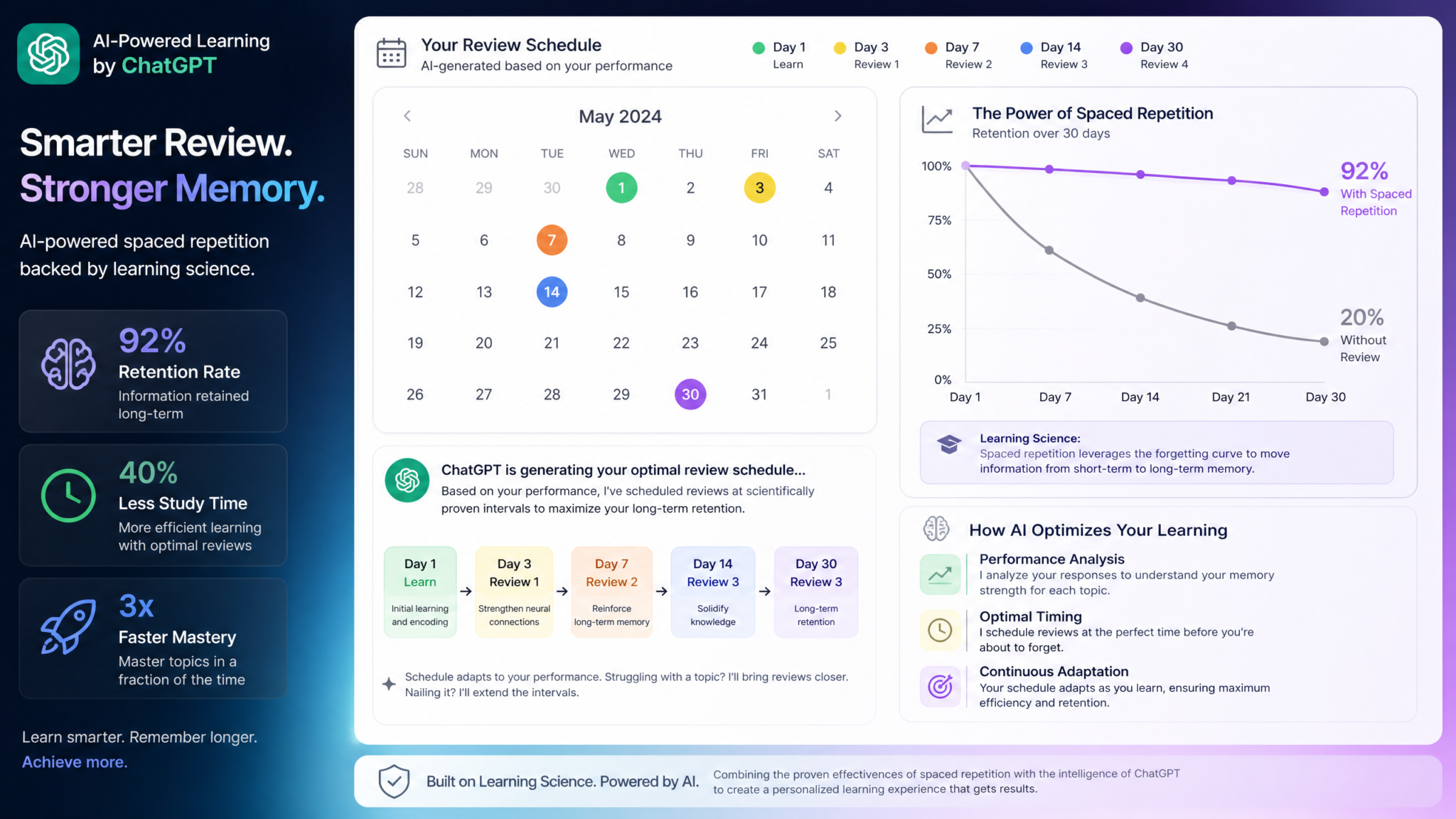
Task: Click the Continuous Adaptation heading
Action: click(1054, 671)
